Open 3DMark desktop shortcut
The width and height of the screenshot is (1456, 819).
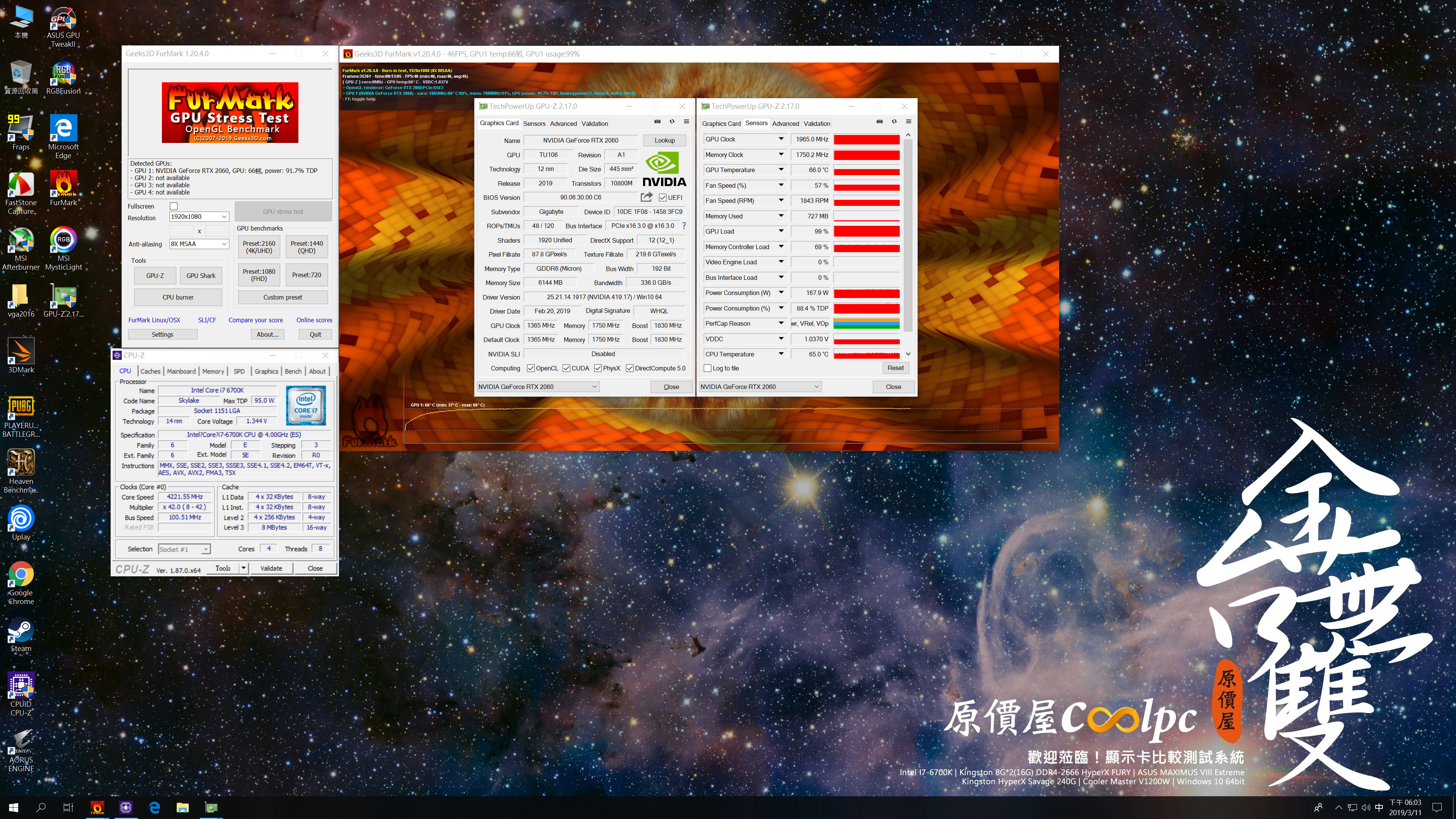pyautogui.click(x=21, y=356)
